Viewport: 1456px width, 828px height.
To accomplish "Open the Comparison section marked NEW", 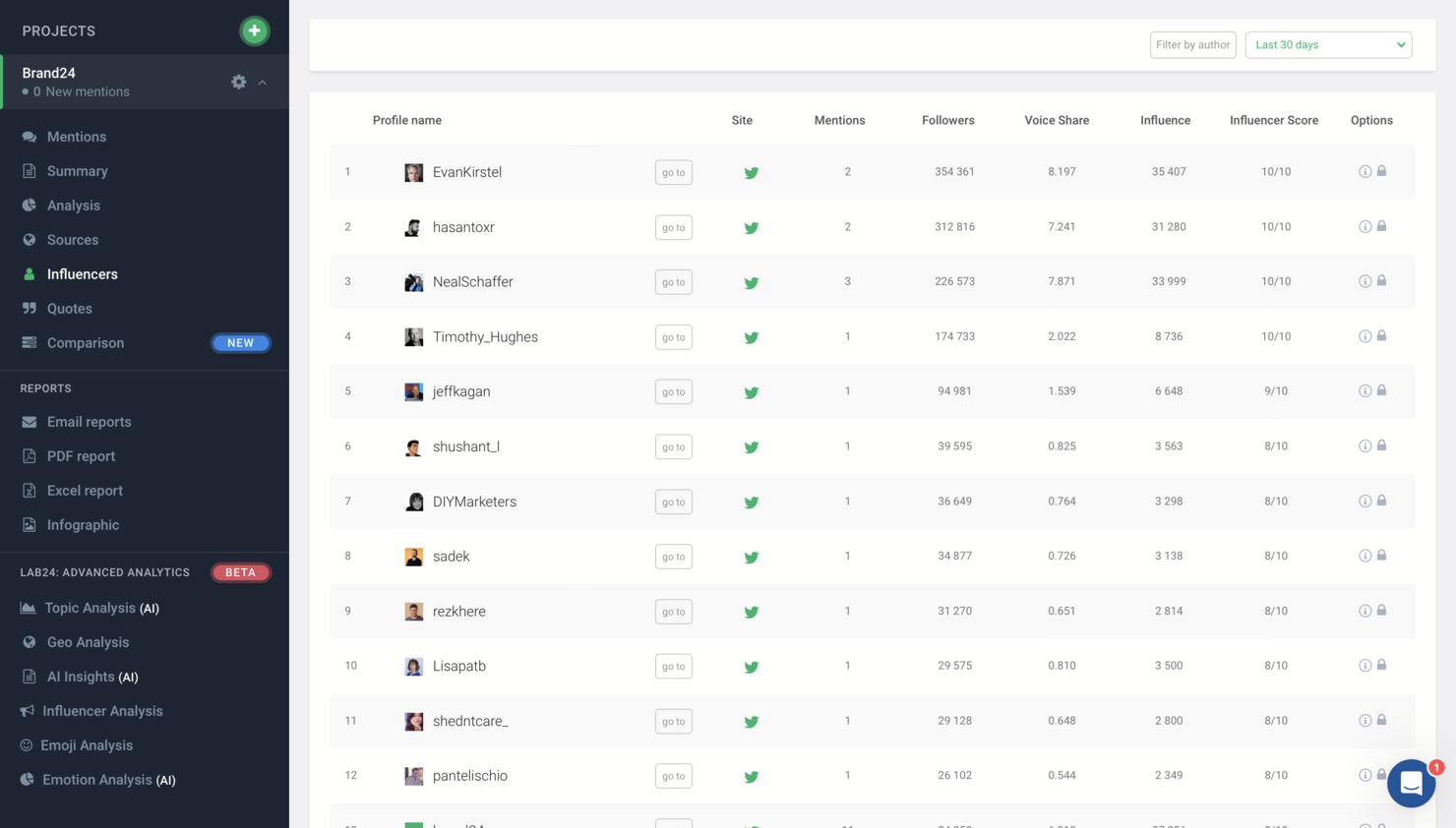I will (x=85, y=342).
